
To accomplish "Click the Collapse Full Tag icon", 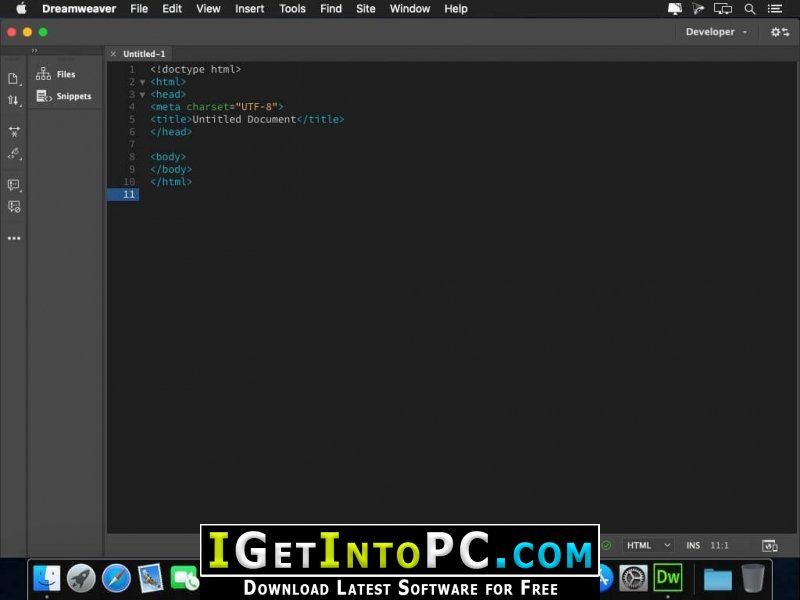I will (14, 132).
